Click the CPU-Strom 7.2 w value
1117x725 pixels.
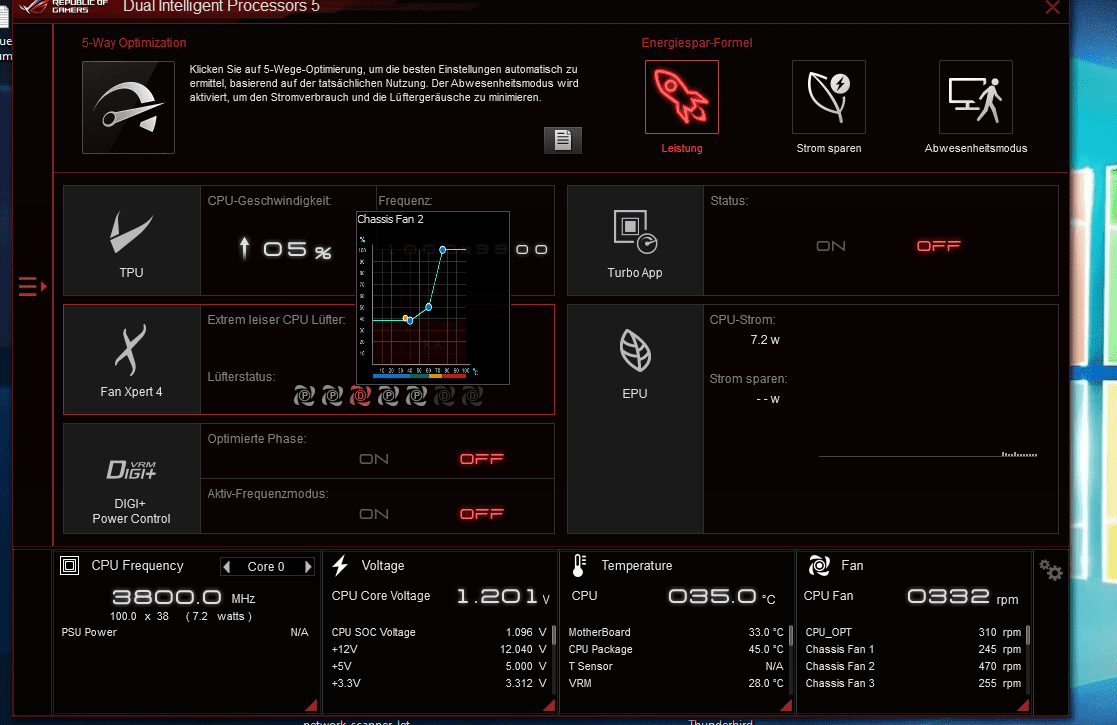pyautogui.click(x=764, y=340)
